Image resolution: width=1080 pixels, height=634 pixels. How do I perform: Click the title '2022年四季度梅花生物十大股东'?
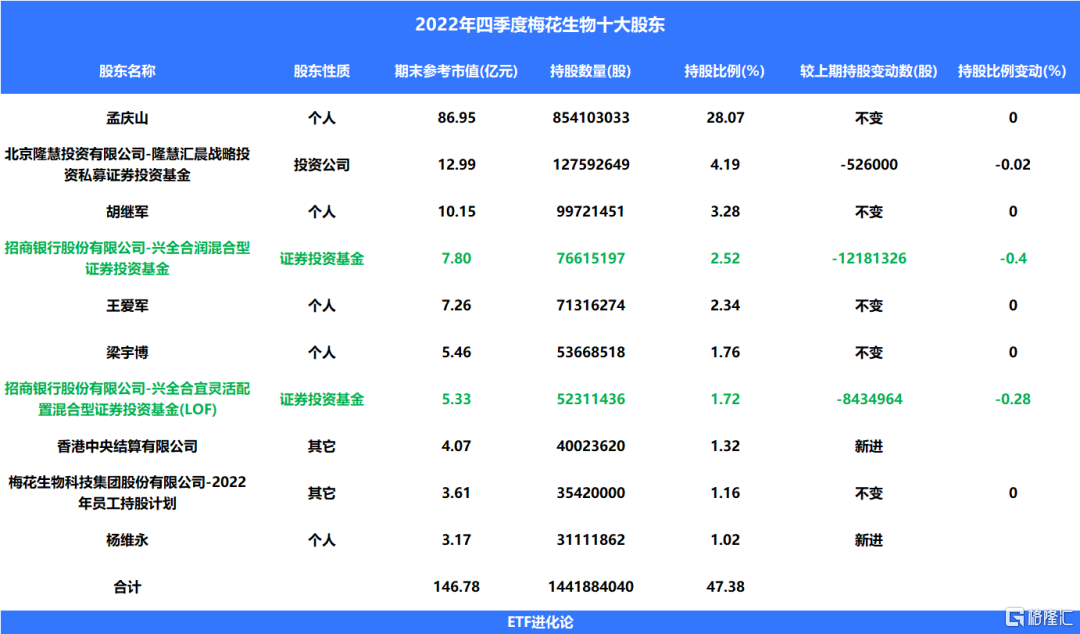(x=540, y=25)
